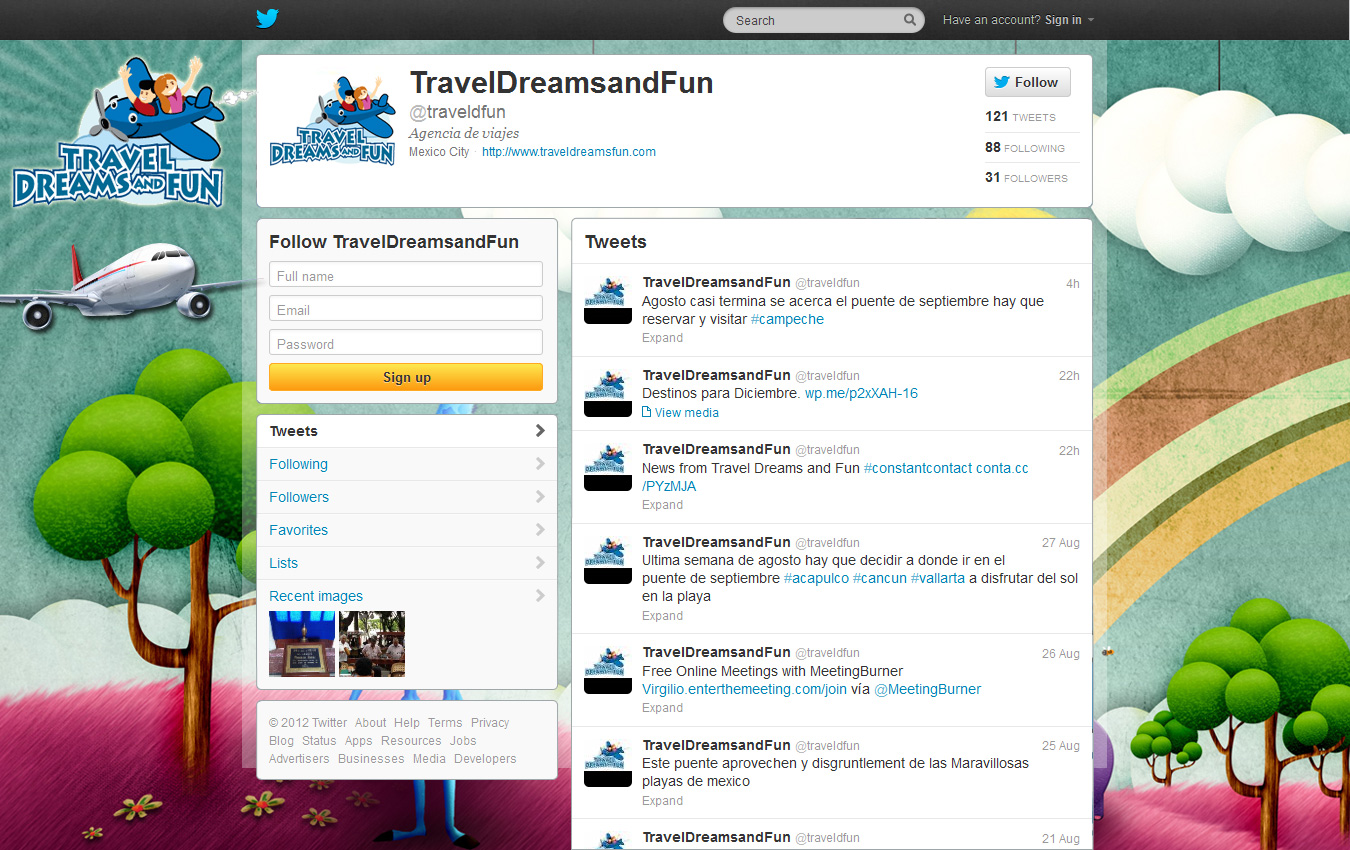View the 31 Followers count
Viewport: 1350px width, 850px height.
click(1026, 178)
